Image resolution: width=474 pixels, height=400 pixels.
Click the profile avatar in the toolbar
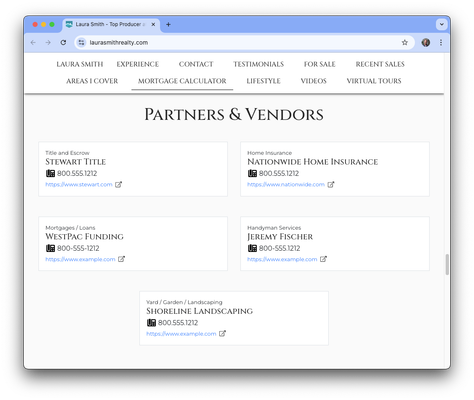click(x=426, y=42)
